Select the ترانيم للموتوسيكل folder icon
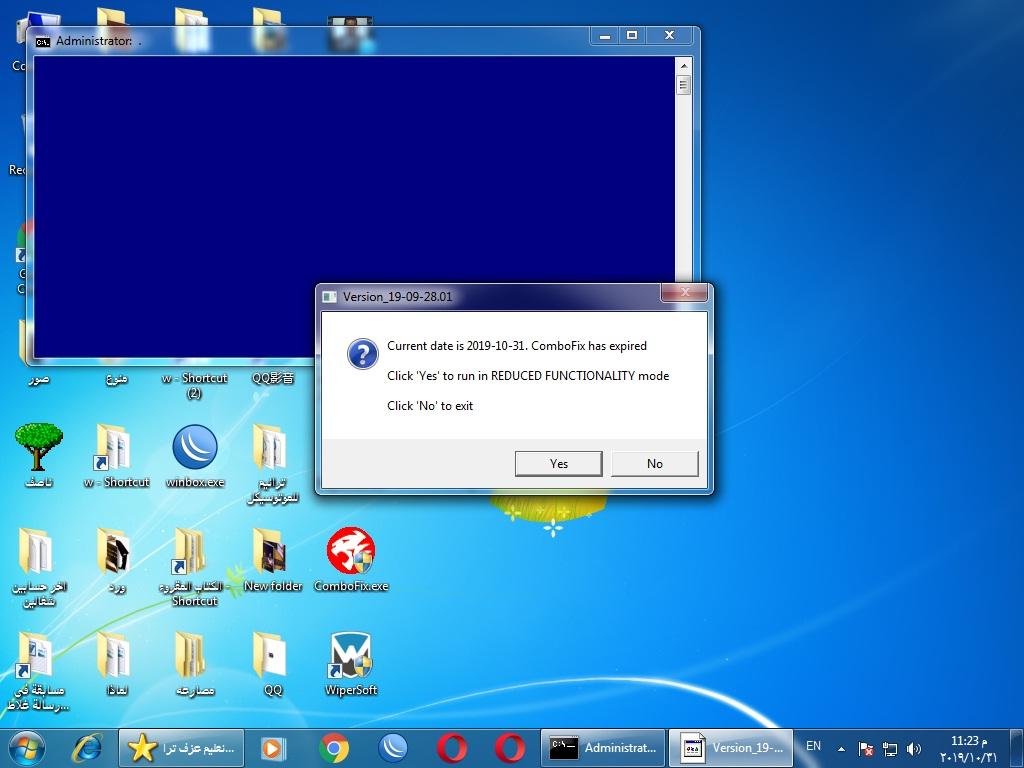 pyautogui.click(x=273, y=464)
